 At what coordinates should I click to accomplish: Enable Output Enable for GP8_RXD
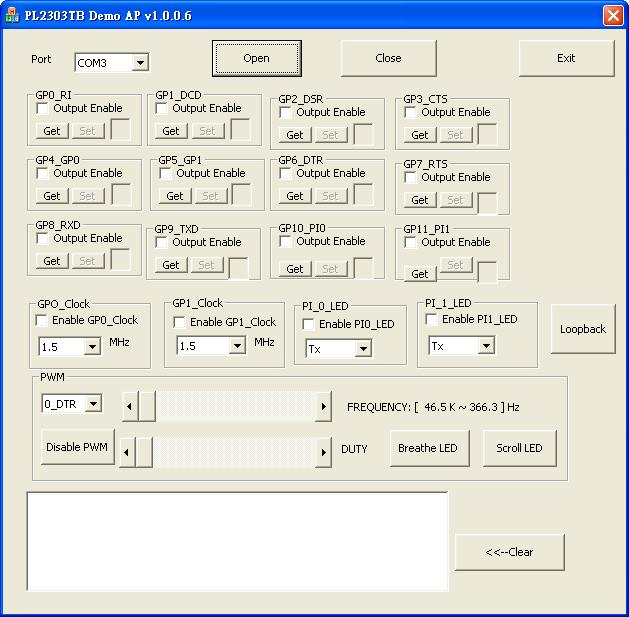click(x=42, y=238)
